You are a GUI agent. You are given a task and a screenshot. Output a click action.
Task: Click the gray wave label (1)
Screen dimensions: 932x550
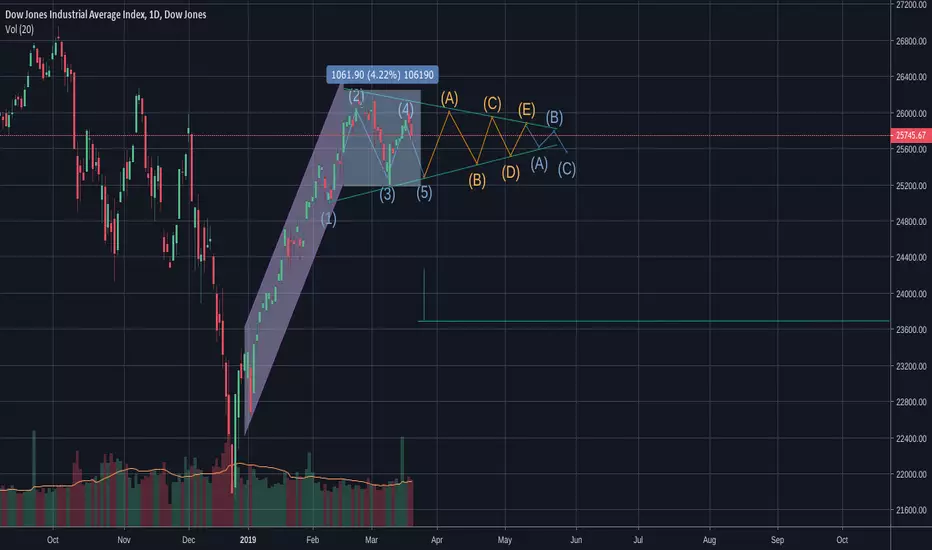coord(329,219)
